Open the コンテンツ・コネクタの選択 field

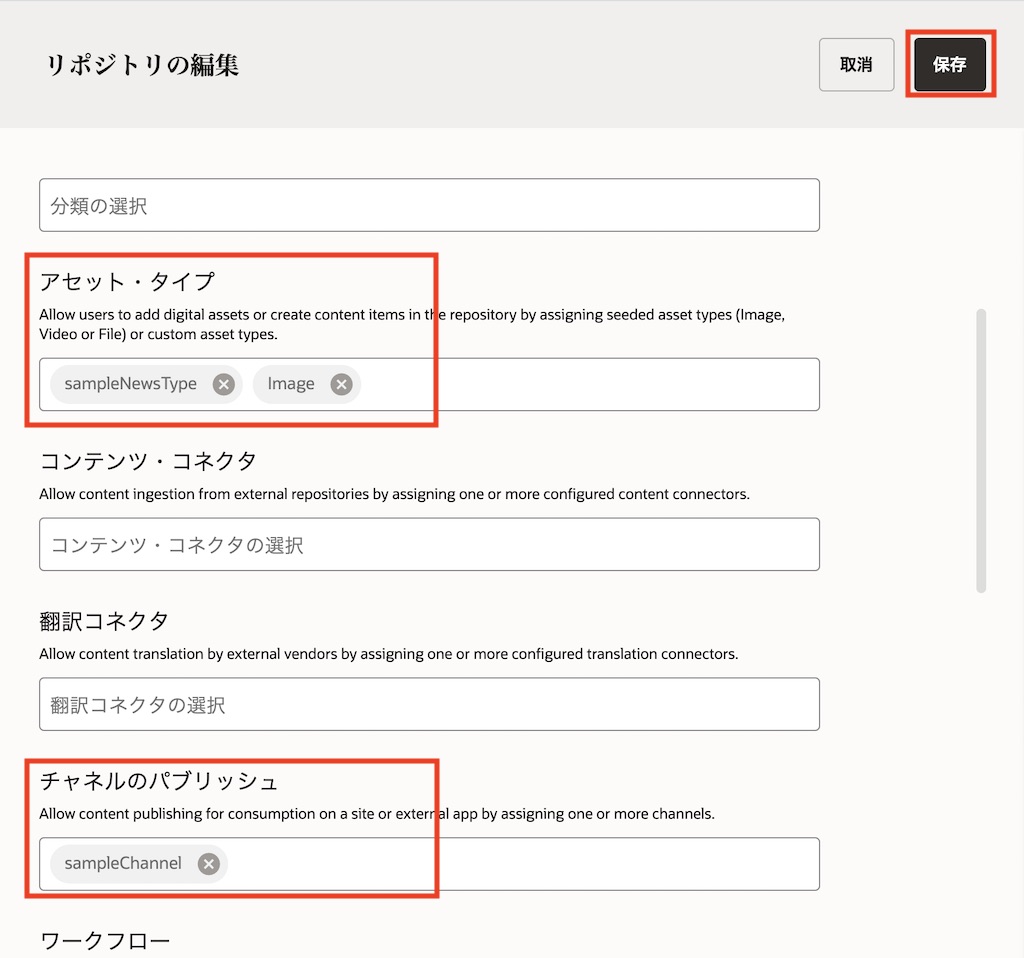tap(429, 545)
